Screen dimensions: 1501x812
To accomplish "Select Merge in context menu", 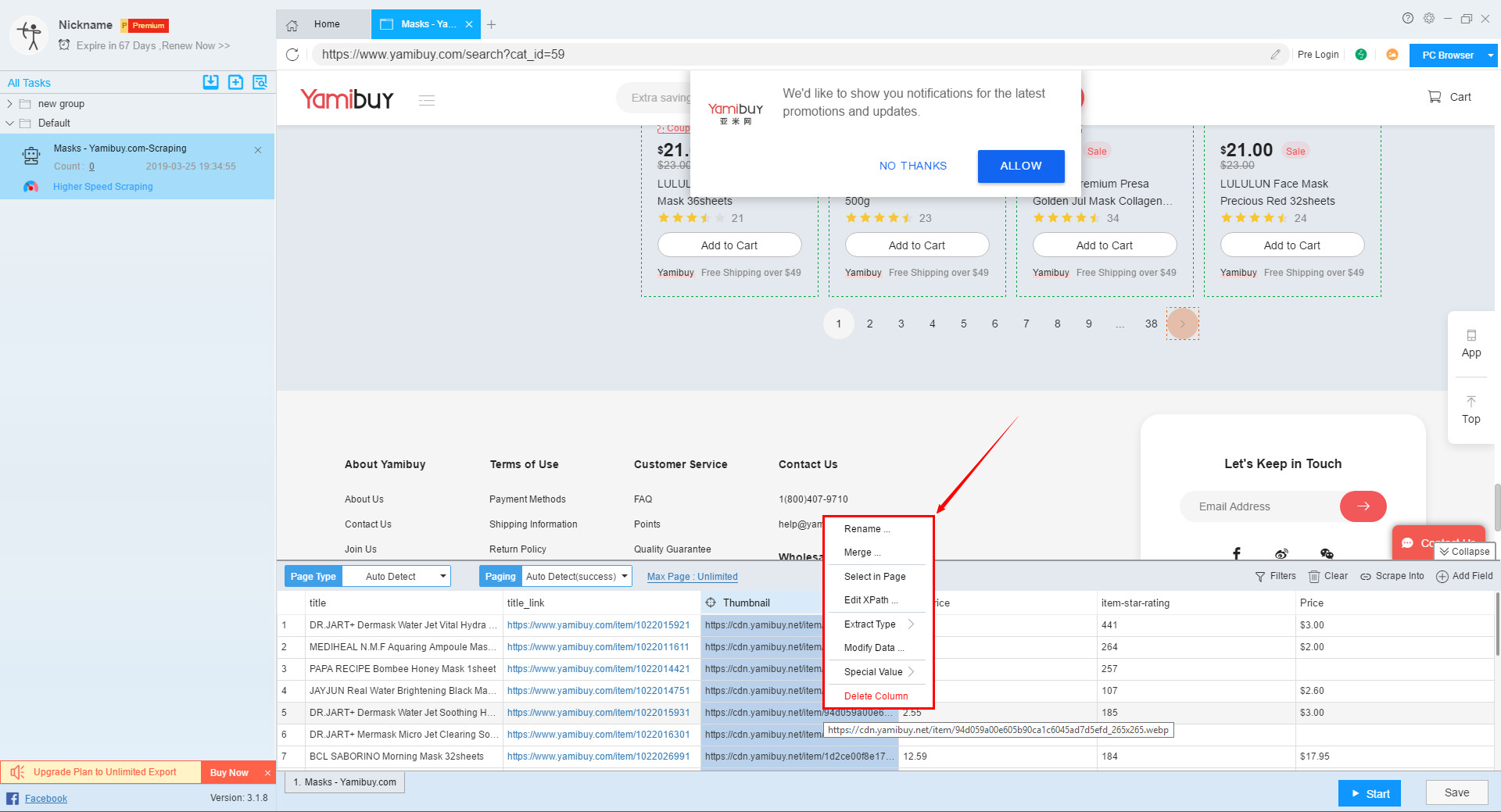I will pyautogui.click(x=862, y=553).
